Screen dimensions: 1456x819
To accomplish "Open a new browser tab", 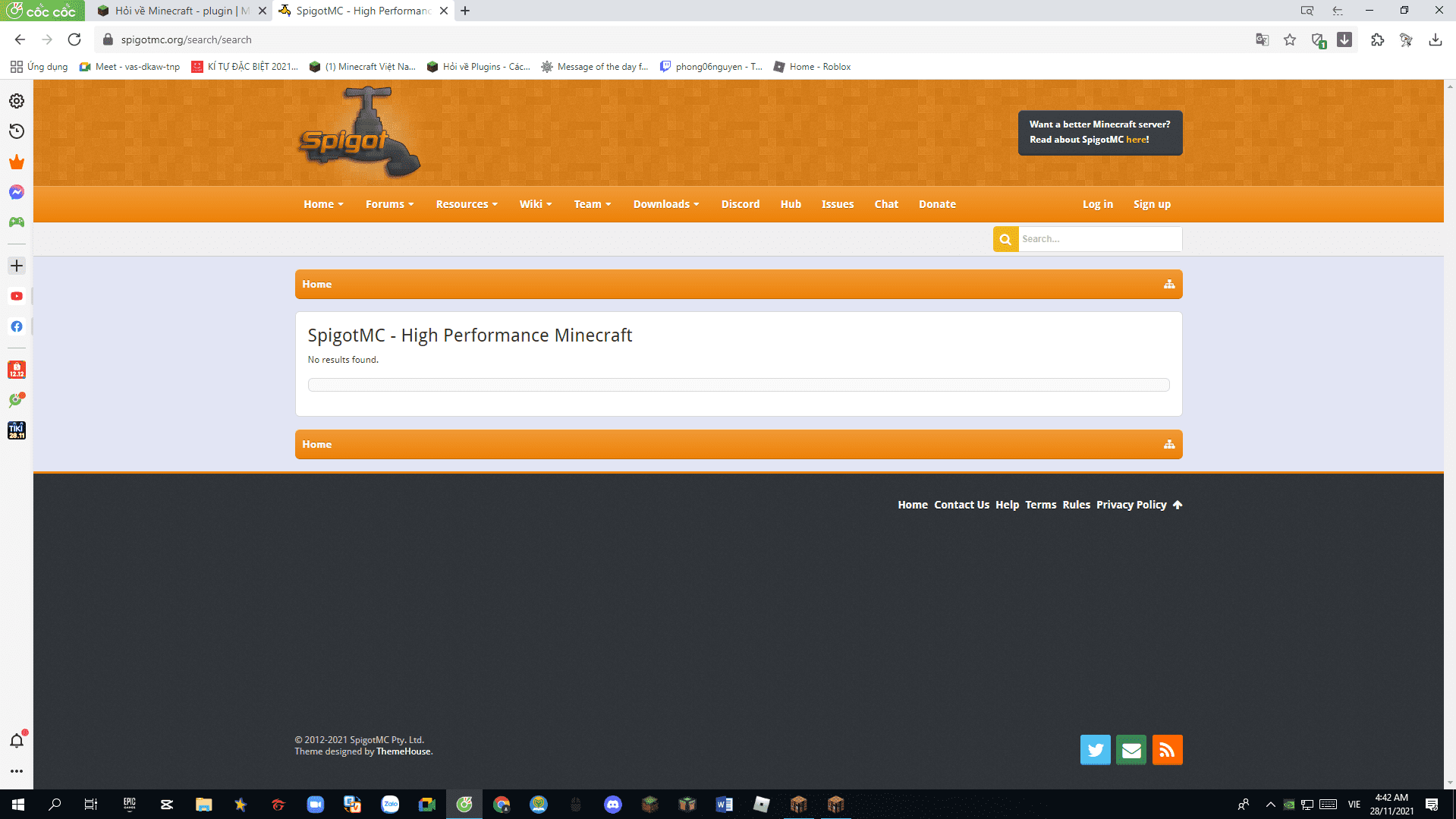I will tap(465, 11).
